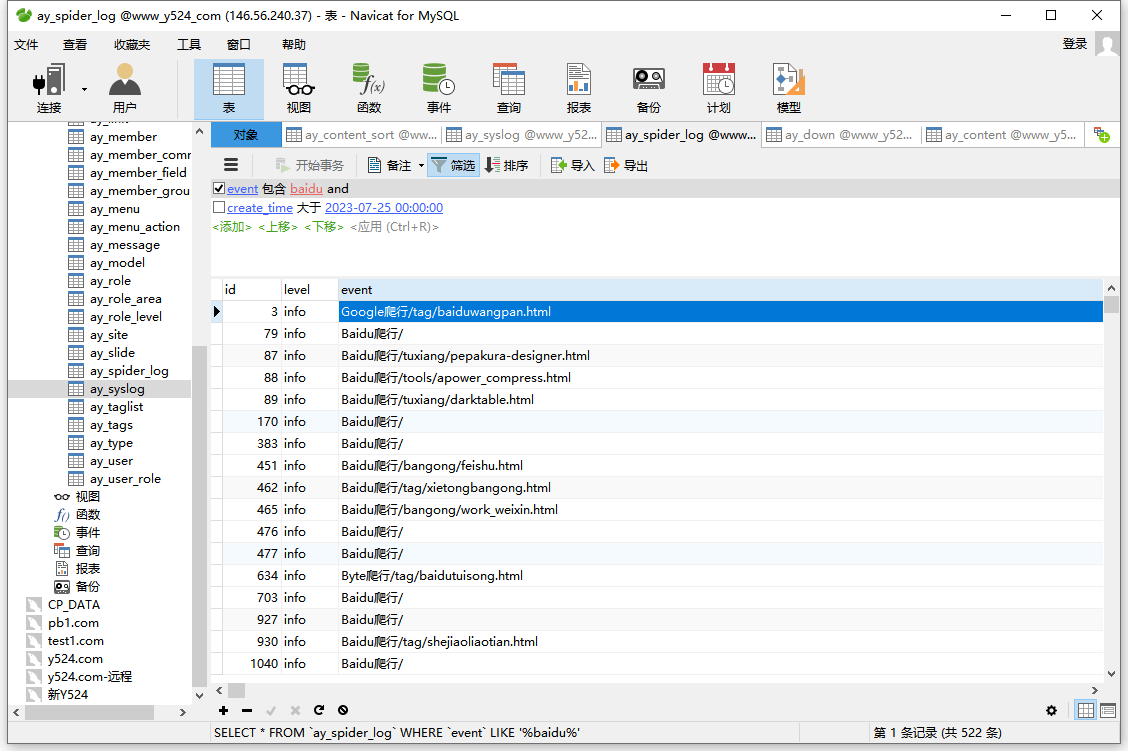Open the 窗口 menu
Image resolution: width=1128 pixels, height=751 pixels.
coord(239,45)
